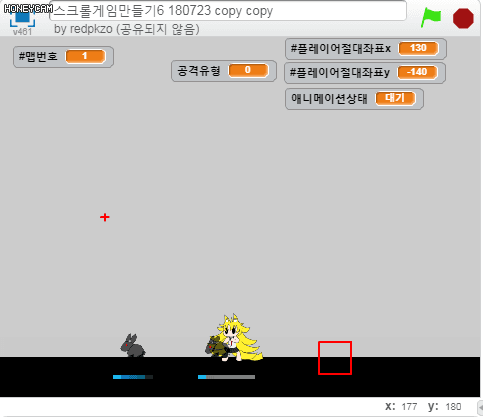Screen dimensions: 483x417
Task: Click the gray rabbit sprite
Action: pyautogui.click(x=133, y=345)
